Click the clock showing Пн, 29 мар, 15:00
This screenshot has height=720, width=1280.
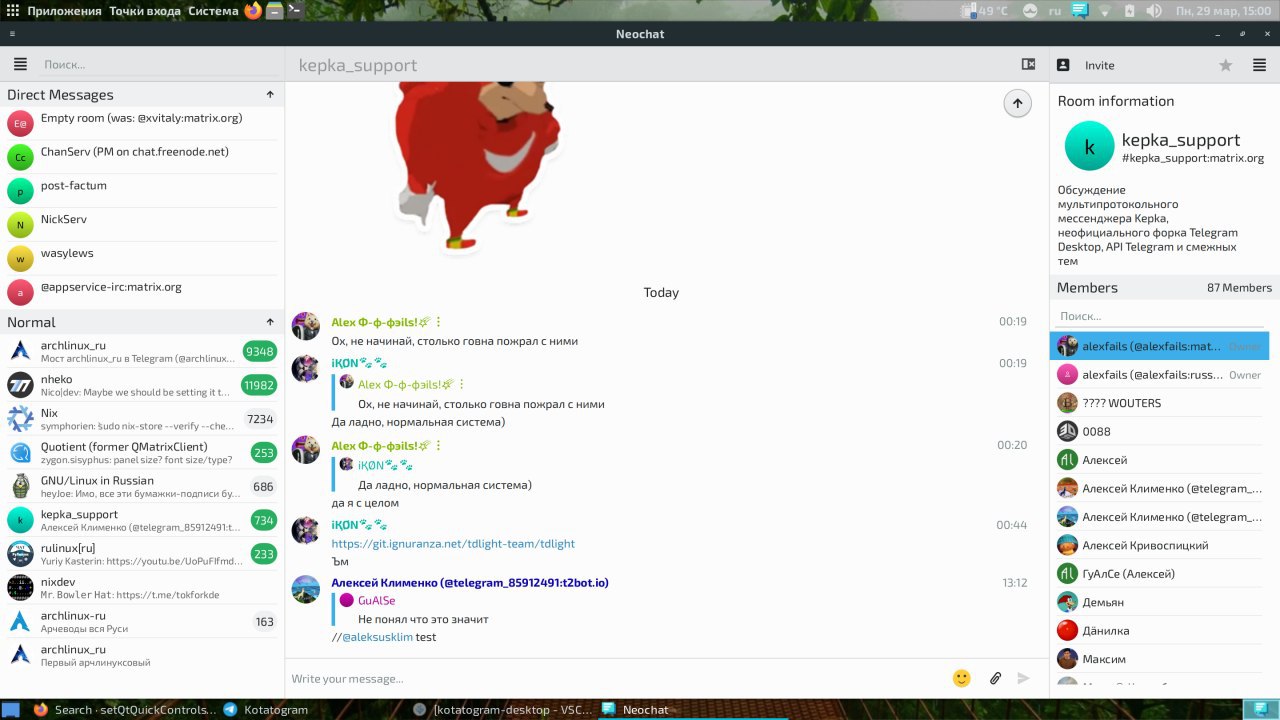[x=1223, y=11]
